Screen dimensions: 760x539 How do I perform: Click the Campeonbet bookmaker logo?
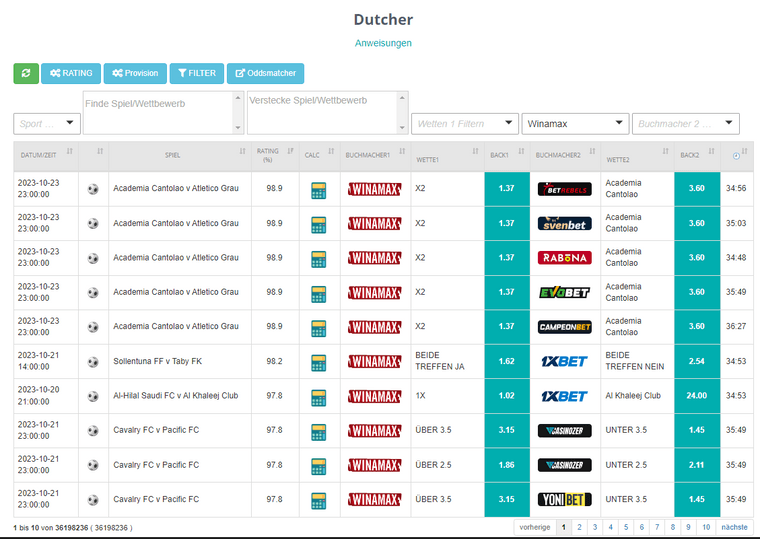565,327
